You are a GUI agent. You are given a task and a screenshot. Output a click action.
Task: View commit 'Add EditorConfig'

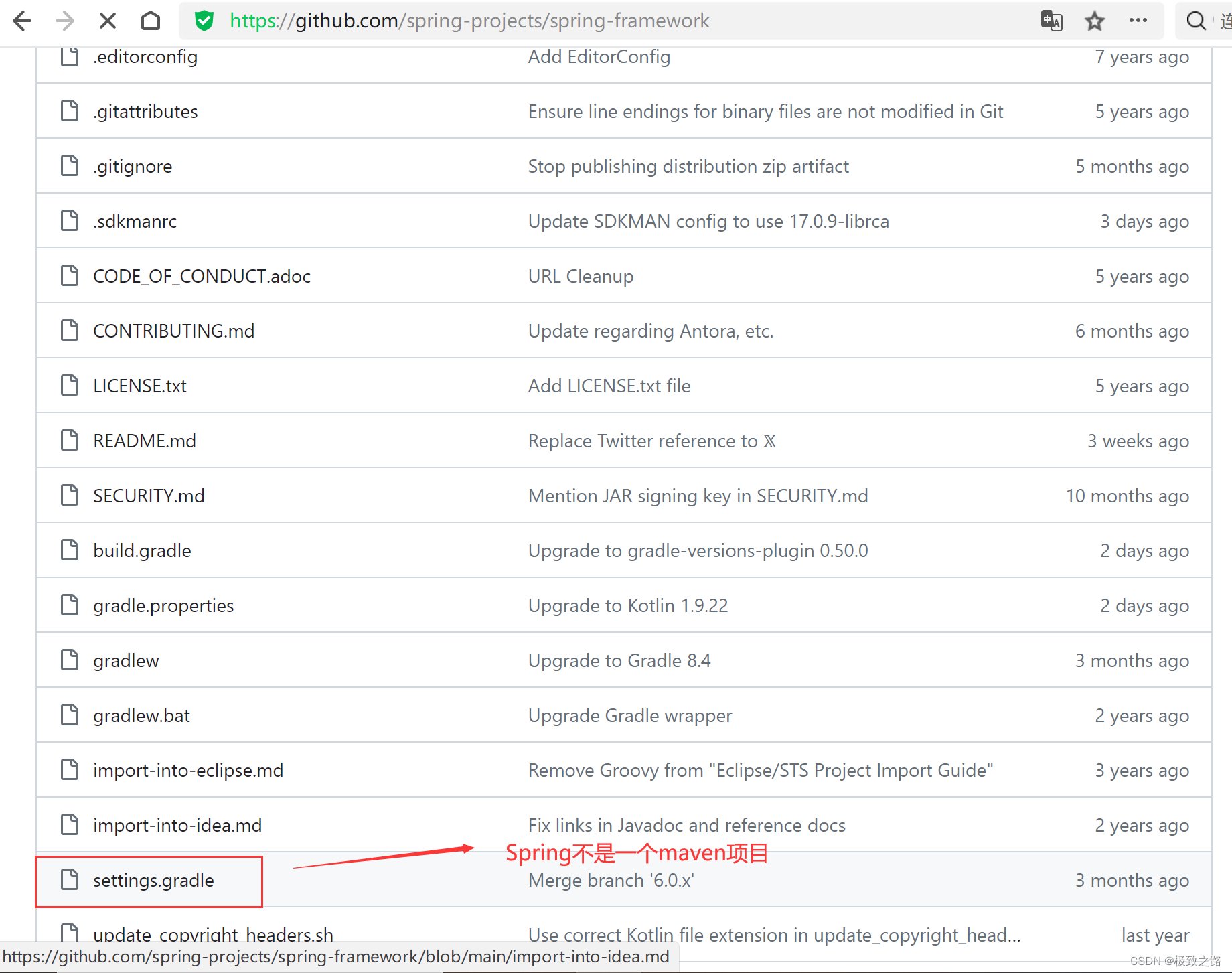coord(599,57)
